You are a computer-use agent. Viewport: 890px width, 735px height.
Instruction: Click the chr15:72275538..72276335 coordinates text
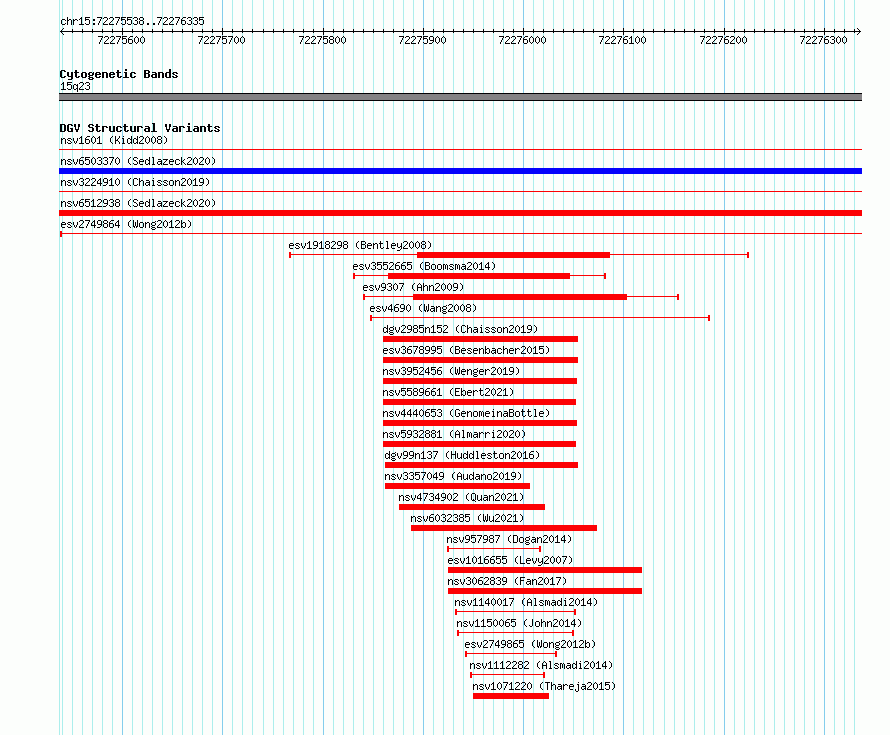pyautogui.click(x=132, y=21)
